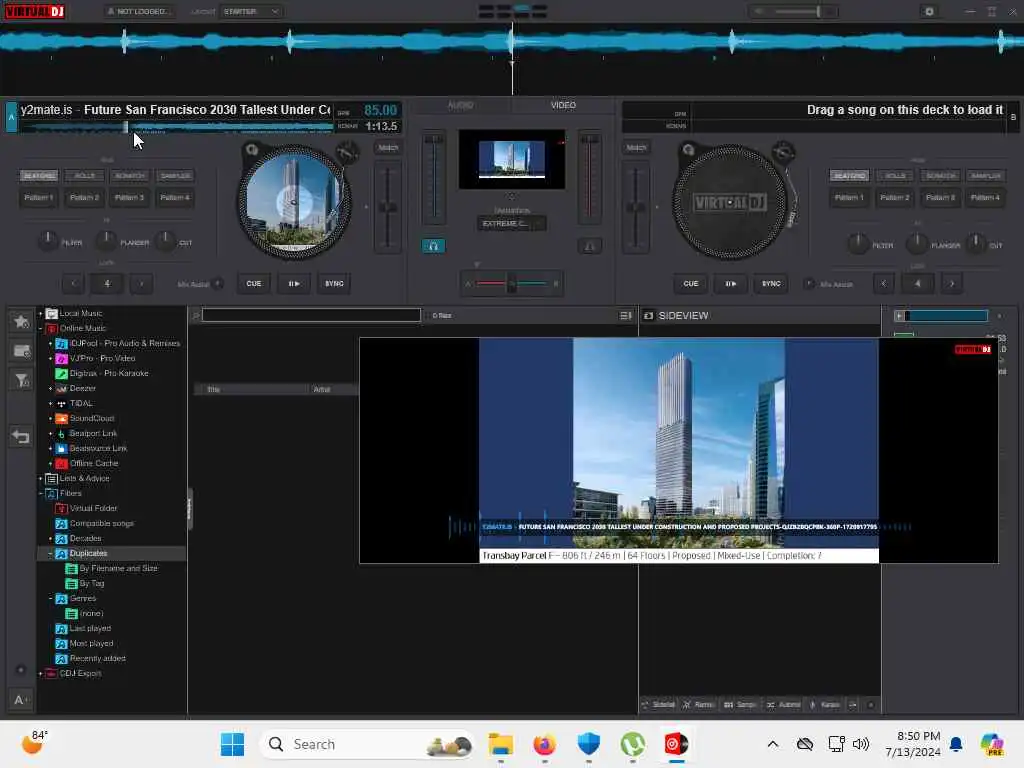
Task: Click the SoundCloud icon in folder tree
Action: [x=61, y=419]
